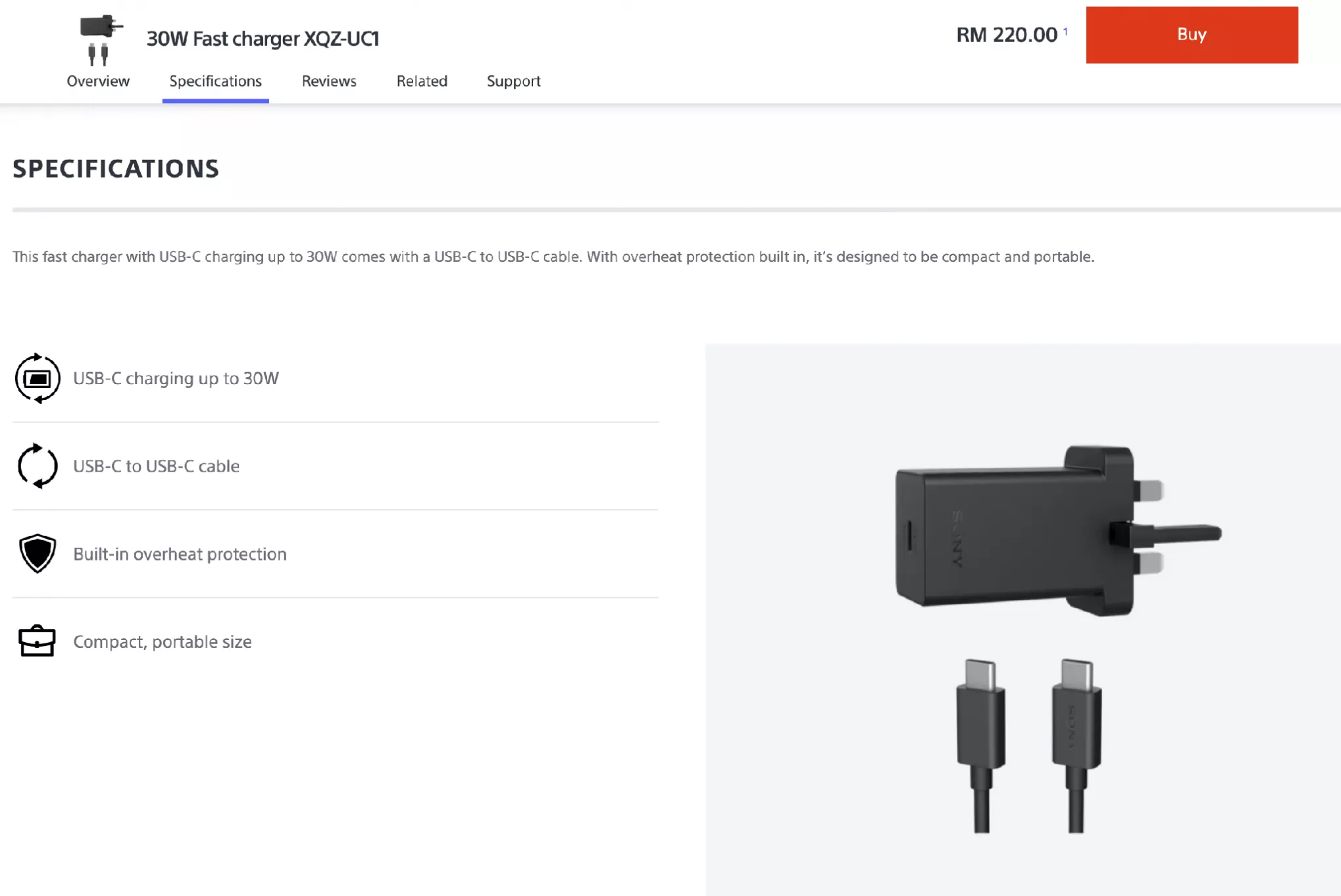The height and width of the screenshot is (896, 1341).
Task: Click the compact/briefcase icon
Action: (x=37, y=641)
